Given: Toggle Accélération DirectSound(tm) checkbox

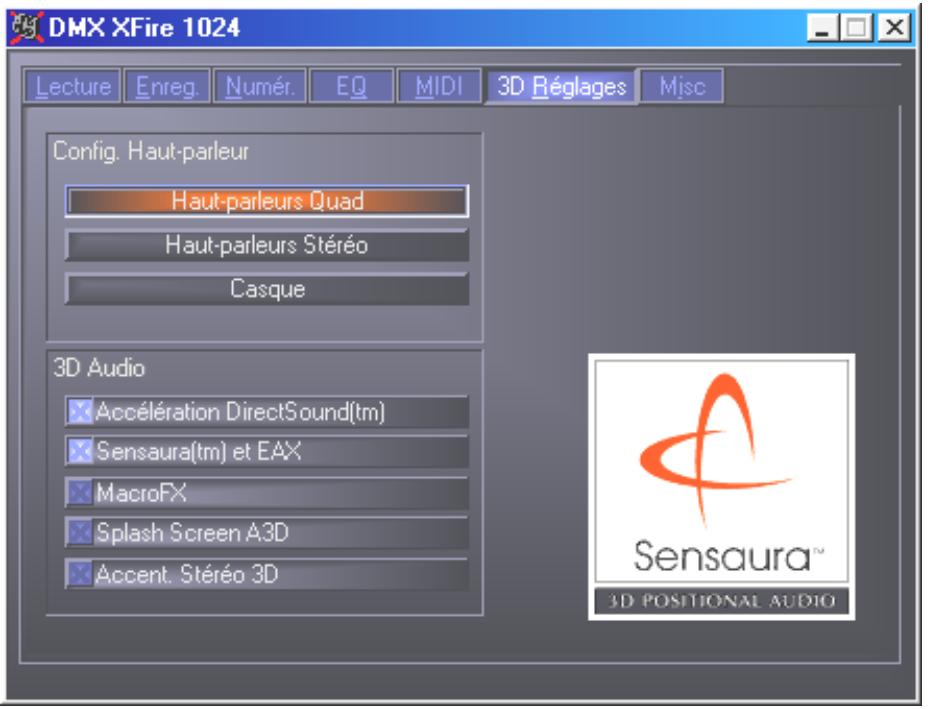Looking at the screenshot, I should pos(80,411).
